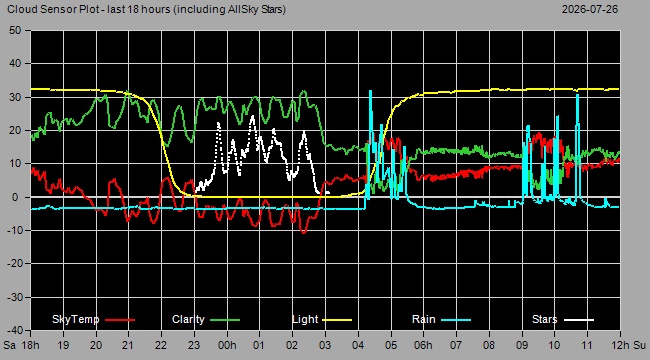Click the x-axis label 07
This screenshot has width=650, height=360.
pyautogui.click(x=456, y=345)
